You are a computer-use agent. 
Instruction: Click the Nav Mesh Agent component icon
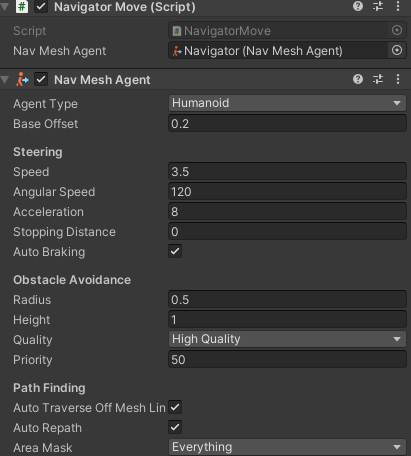22,80
